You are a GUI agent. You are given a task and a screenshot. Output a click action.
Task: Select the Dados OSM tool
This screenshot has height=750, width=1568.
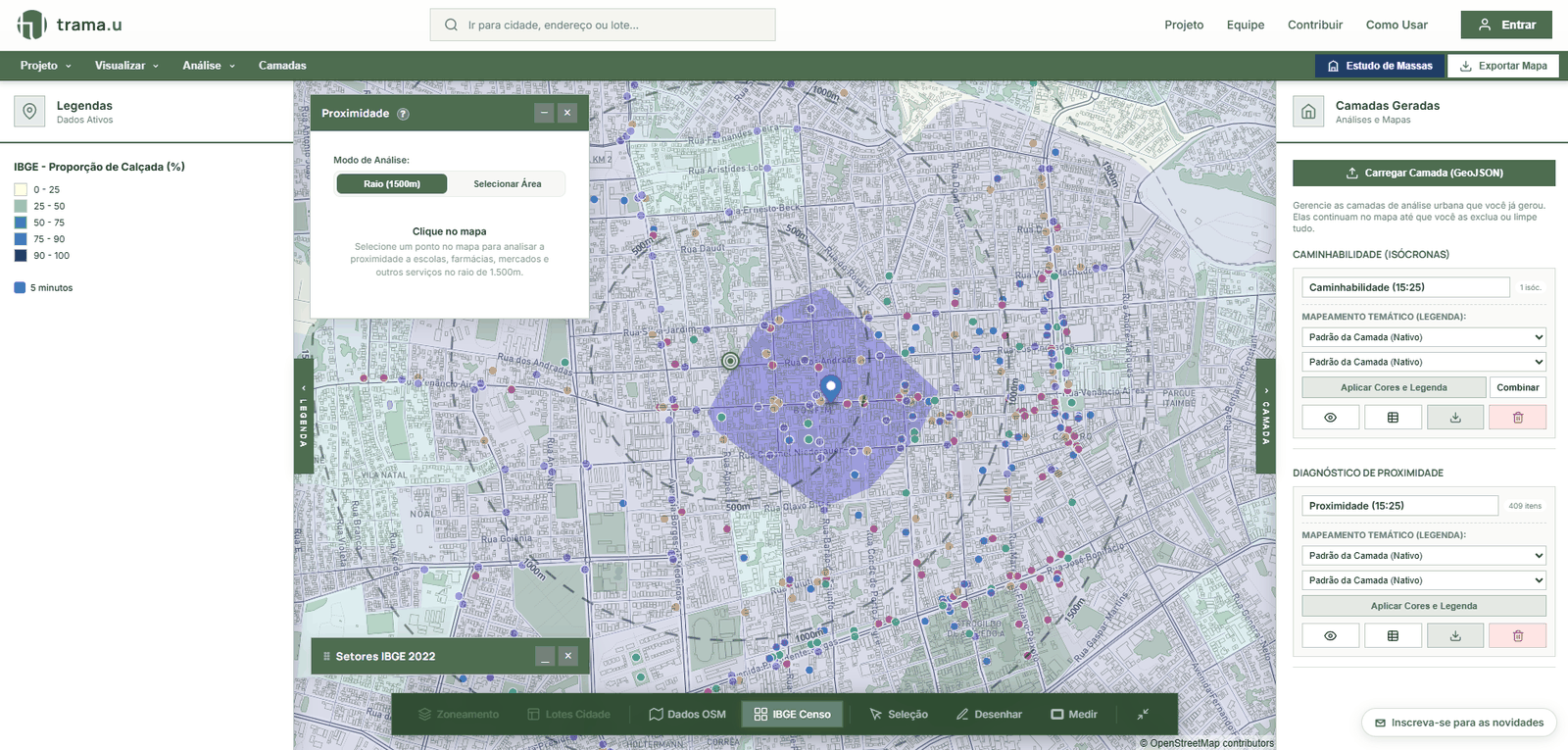click(687, 715)
